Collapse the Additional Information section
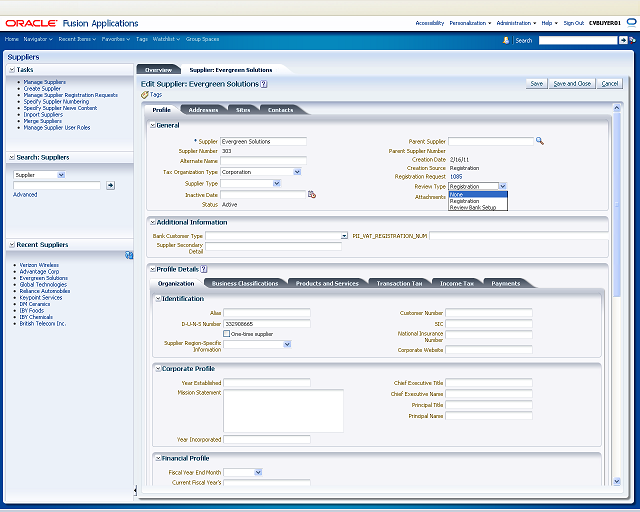Image resolution: width=640 pixels, height=512 pixels. [153, 222]
